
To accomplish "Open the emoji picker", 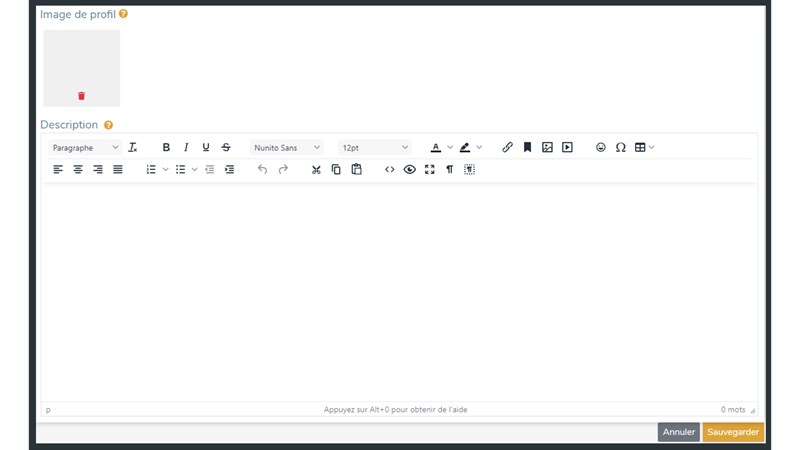I will [601, 147].
